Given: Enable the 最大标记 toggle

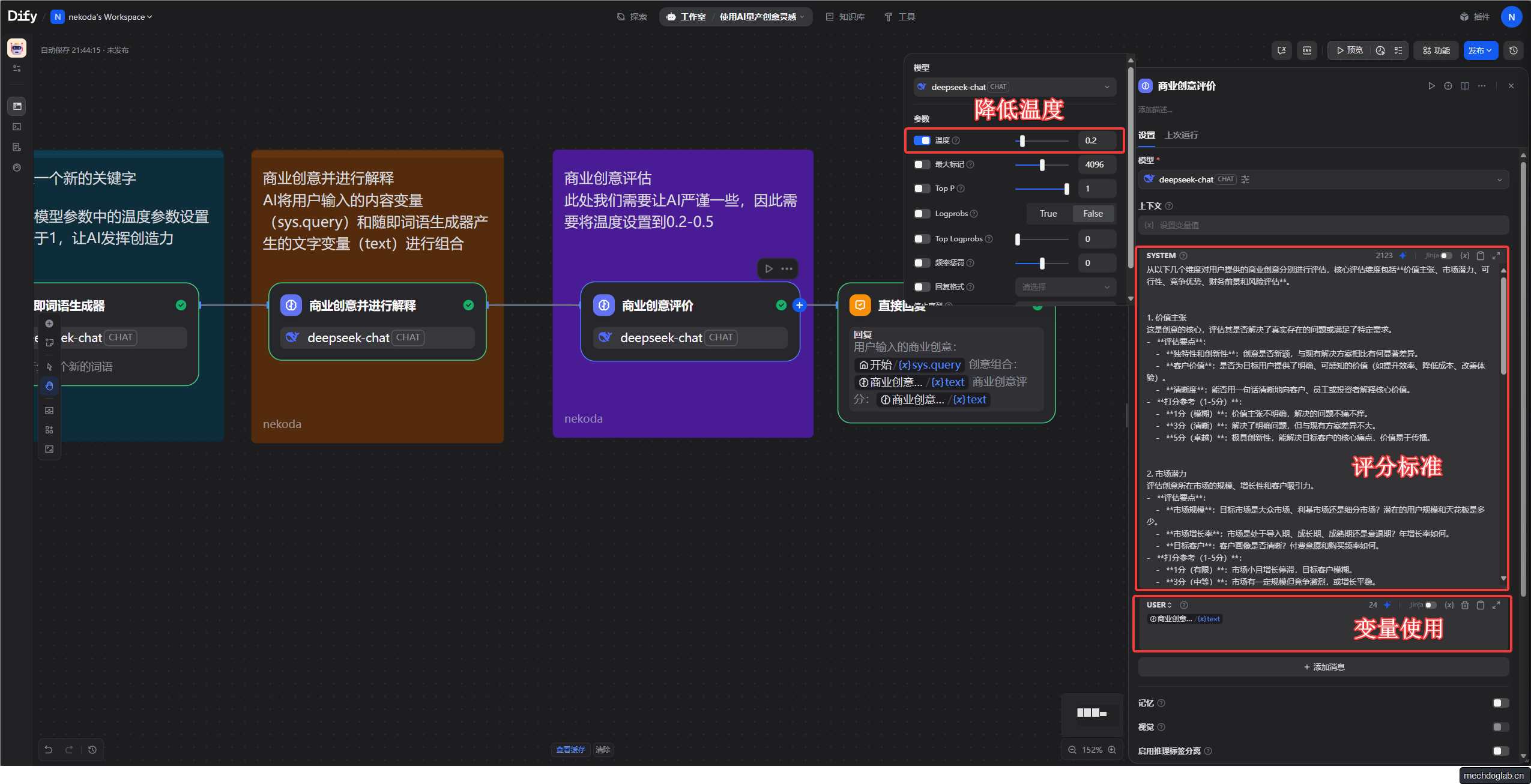Looking at the screenshot, I should [x=922, y=164].
